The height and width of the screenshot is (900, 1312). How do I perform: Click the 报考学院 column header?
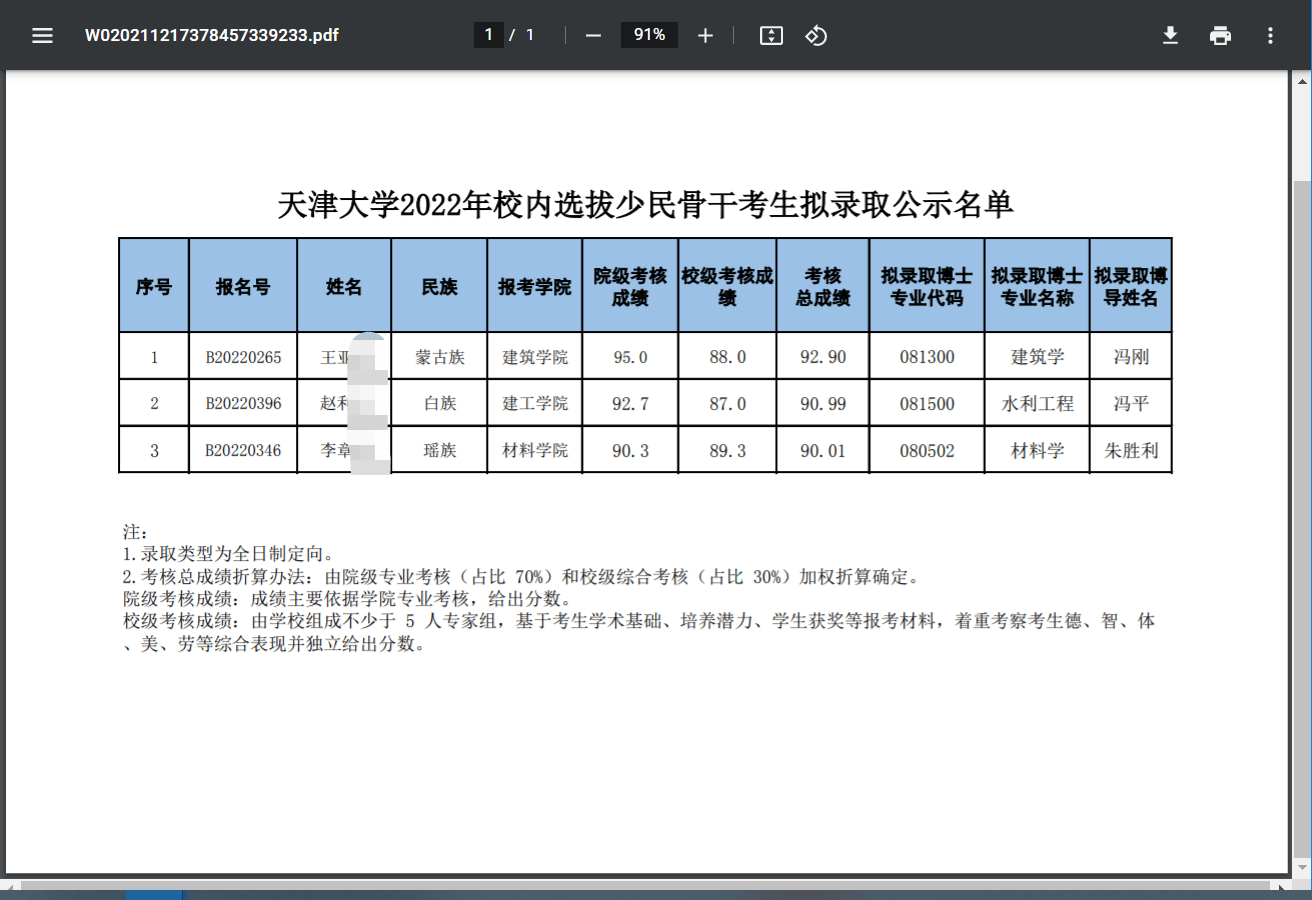tap(535, 286)
